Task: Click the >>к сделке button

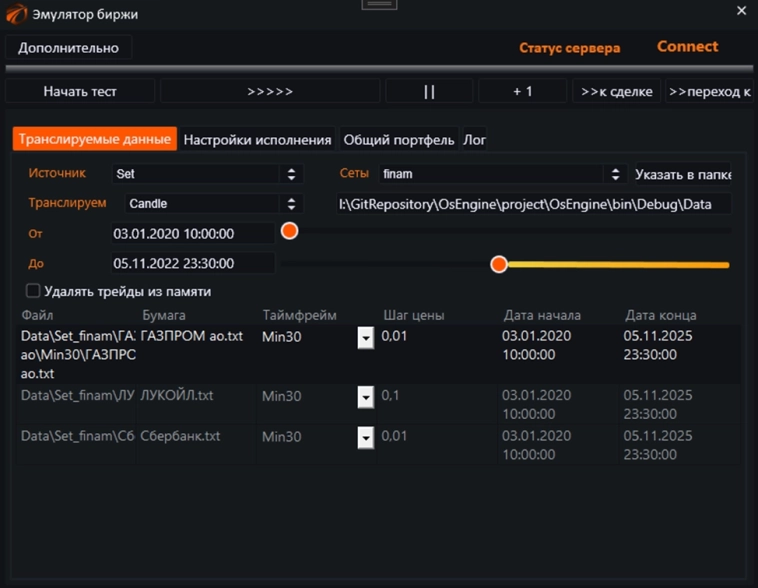Action: [617, 91]
